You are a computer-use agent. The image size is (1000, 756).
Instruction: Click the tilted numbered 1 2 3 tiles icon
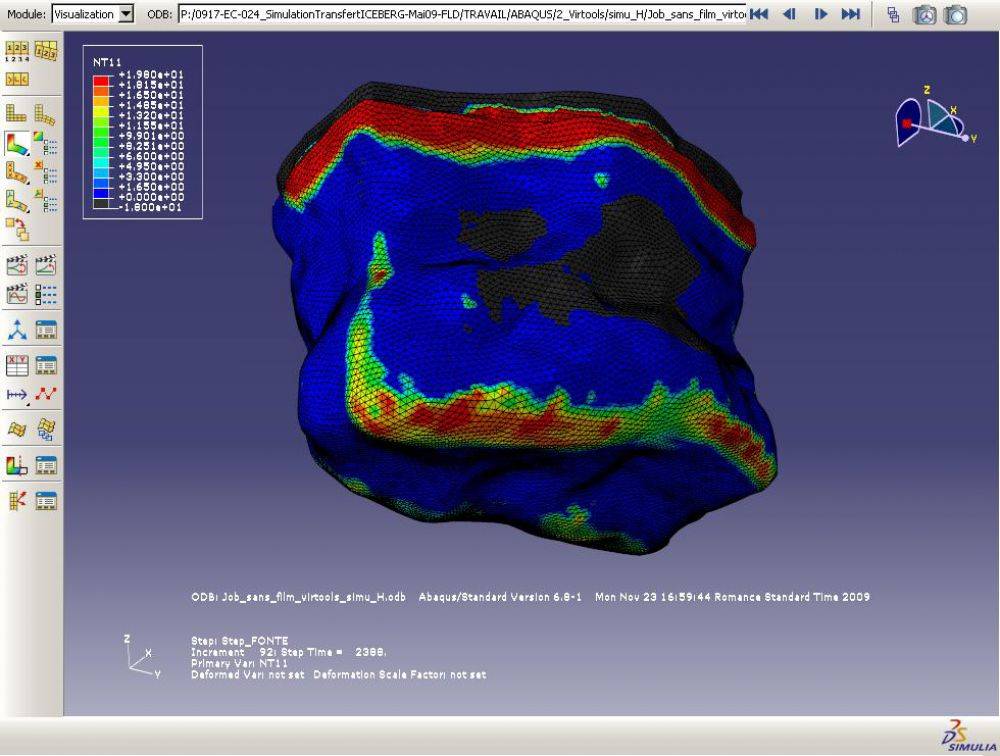[x=46, y=51]
